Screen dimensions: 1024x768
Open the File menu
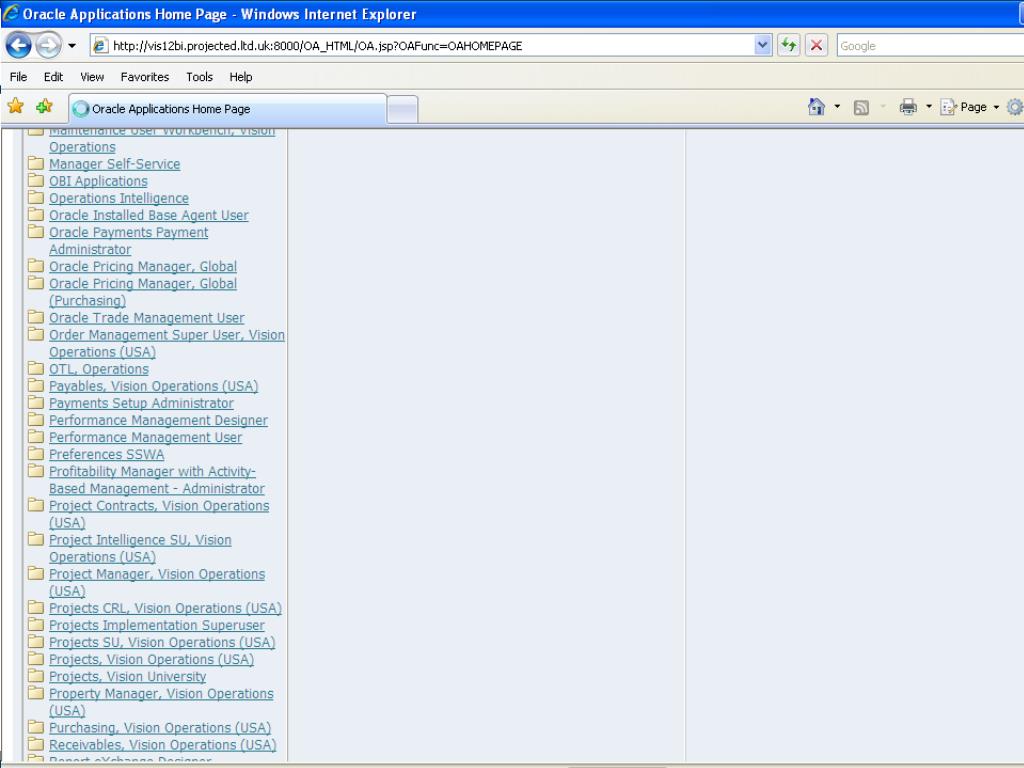coord(18,77)
